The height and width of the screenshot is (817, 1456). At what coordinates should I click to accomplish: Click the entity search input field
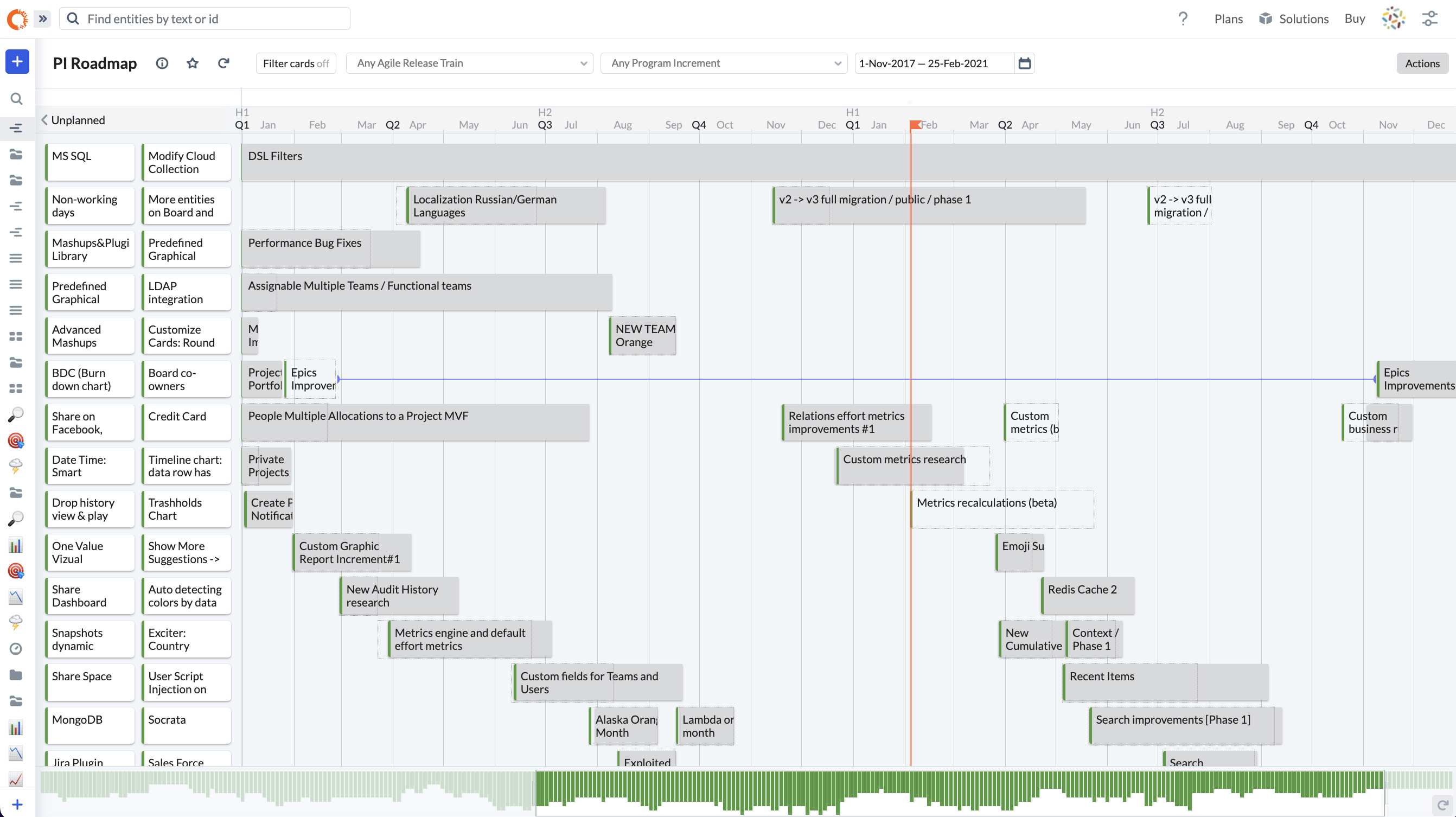coord(215,18)
